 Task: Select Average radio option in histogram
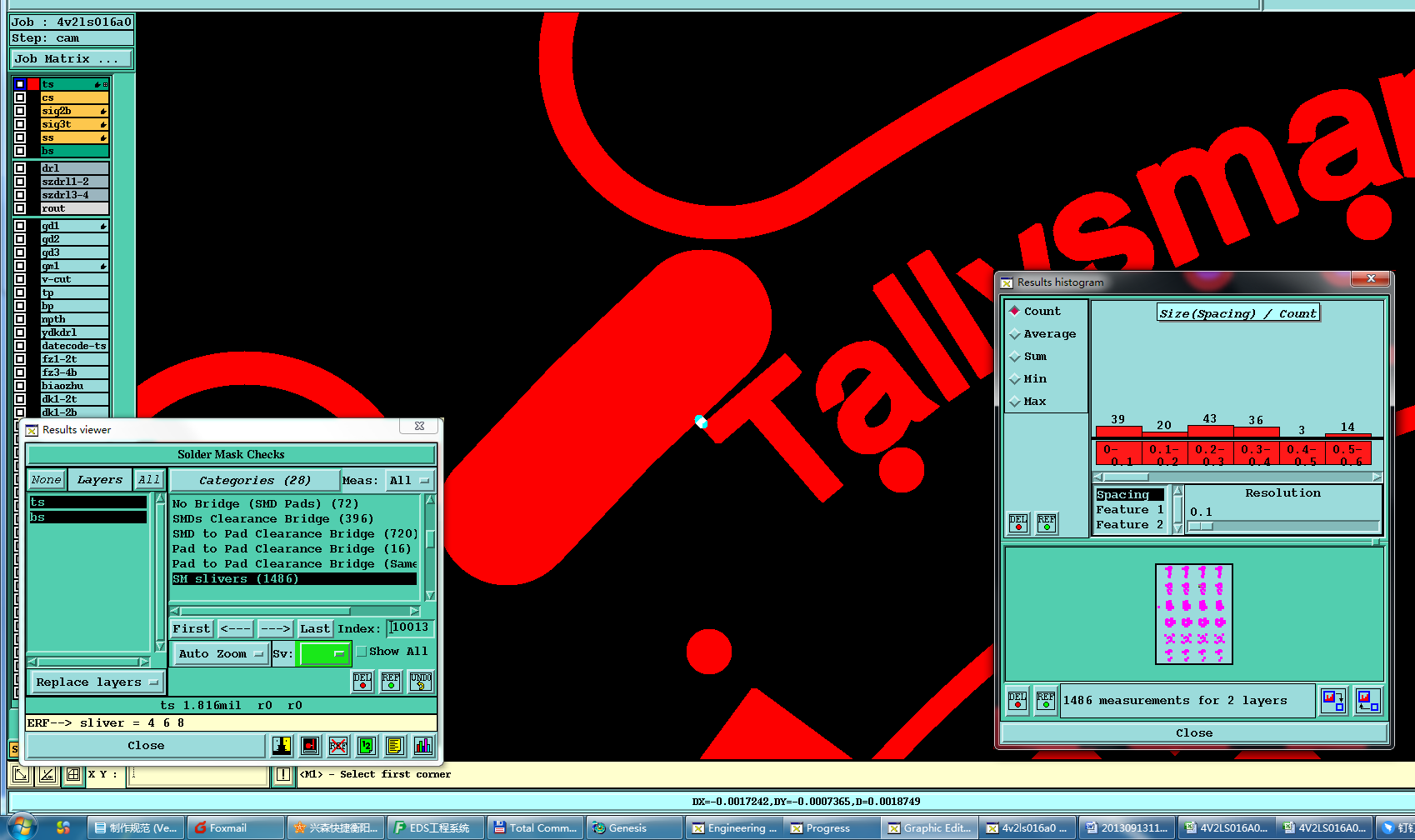point(1015,333)
